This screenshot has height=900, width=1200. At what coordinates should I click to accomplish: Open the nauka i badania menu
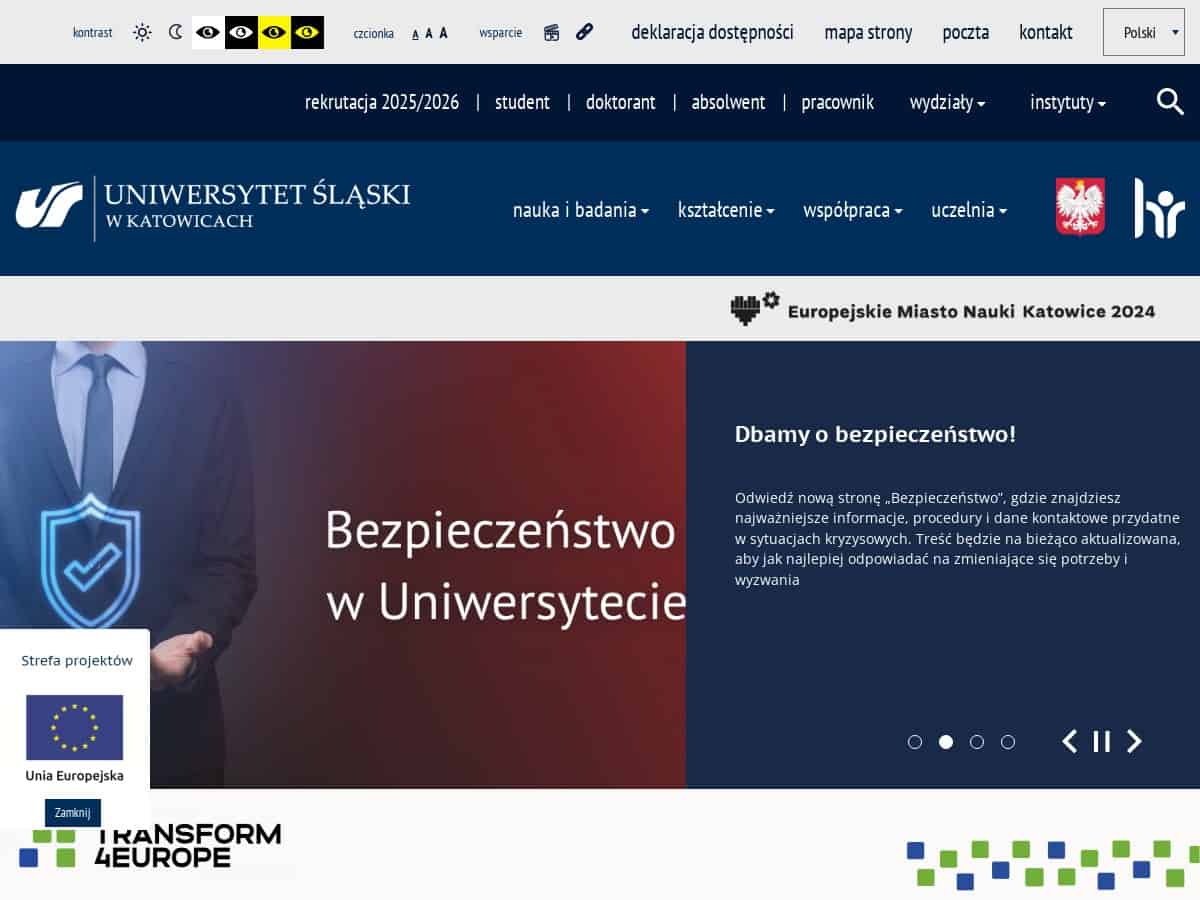click(581, 210)
